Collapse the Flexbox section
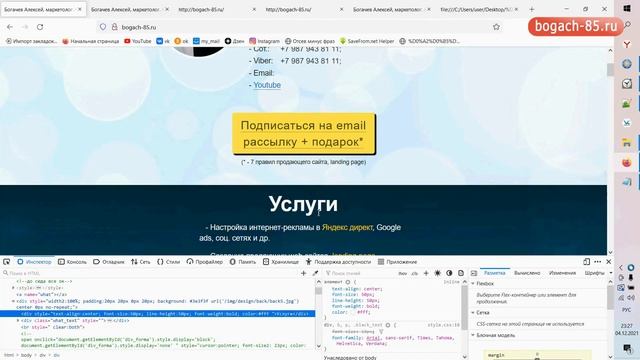Viewport: 640px width, 360px height. pyautogui.click(x=473, y=283)
